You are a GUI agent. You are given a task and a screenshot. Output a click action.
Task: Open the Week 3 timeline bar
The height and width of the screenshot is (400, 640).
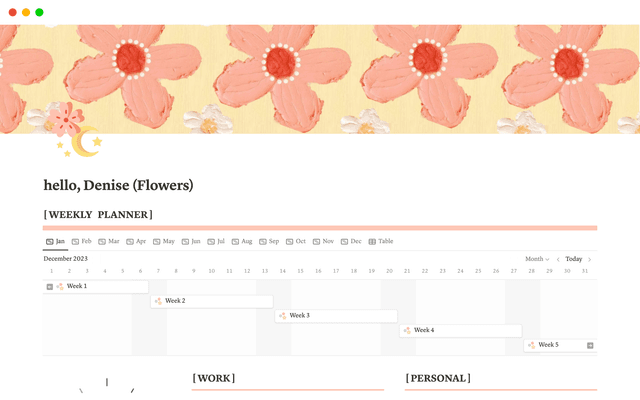(x=336, y=316)
